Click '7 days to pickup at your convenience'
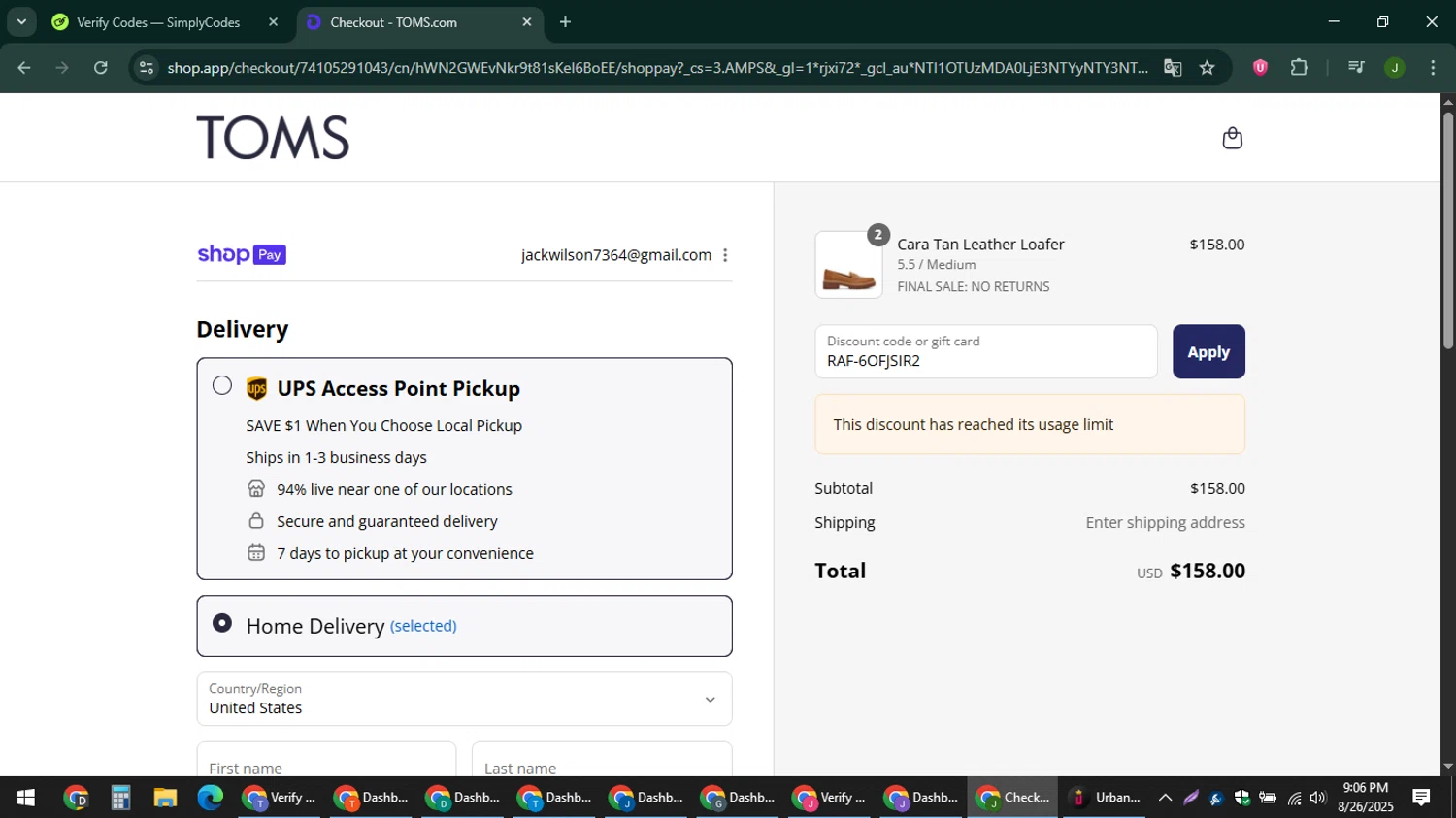This screenshot has width=1456, height=818. (x=405, y=553)
